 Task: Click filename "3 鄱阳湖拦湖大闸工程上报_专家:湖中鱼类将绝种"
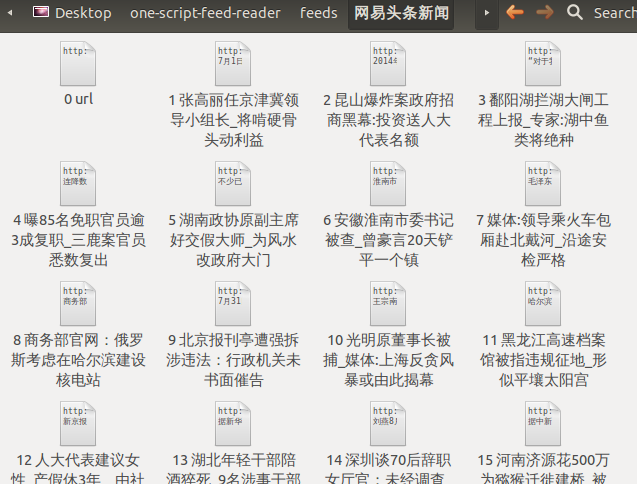coord(544,120)
